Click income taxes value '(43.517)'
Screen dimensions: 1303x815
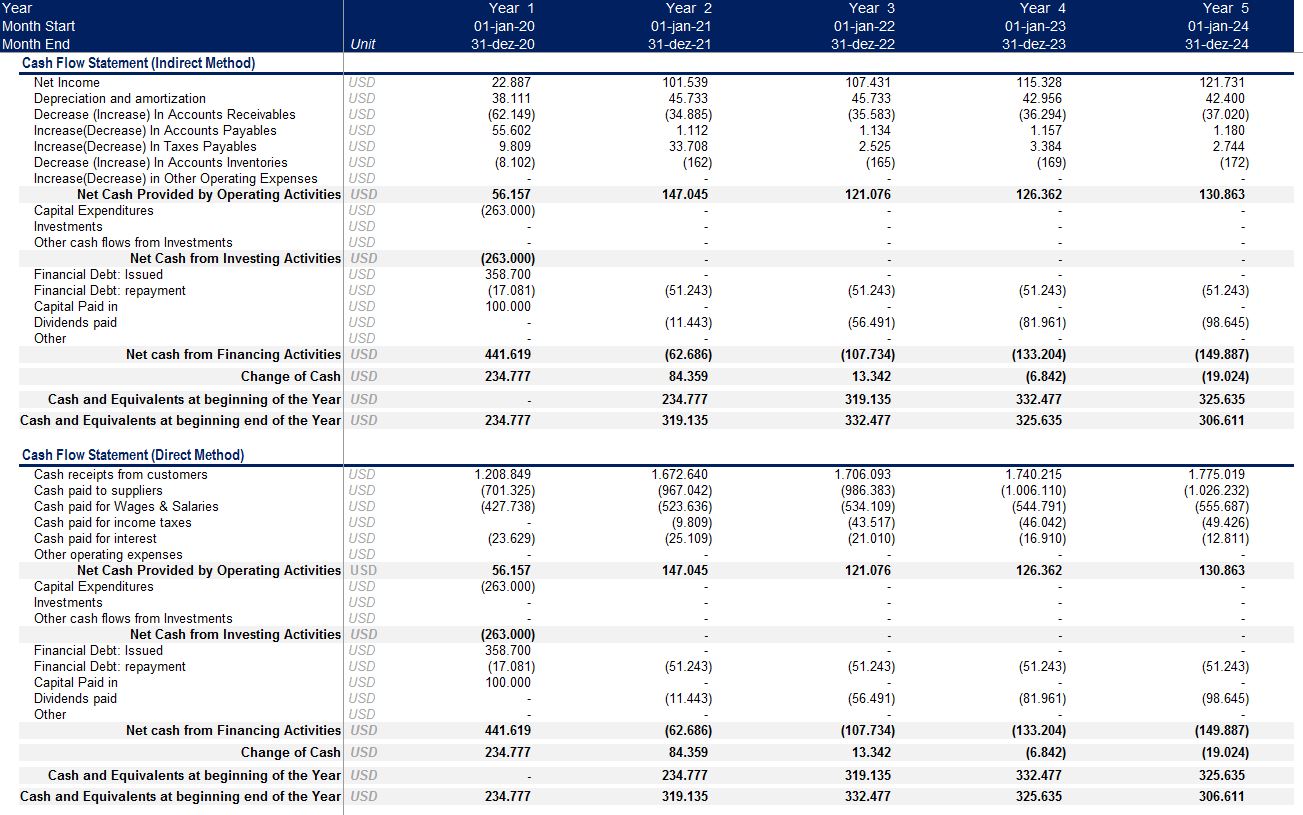point(871,522)
